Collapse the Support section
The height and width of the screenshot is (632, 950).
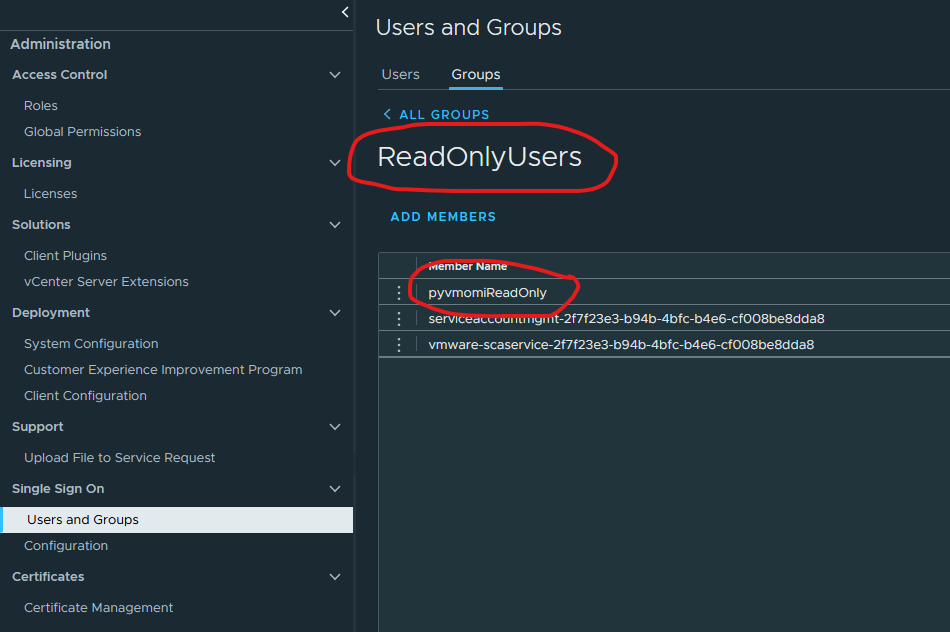334,427
